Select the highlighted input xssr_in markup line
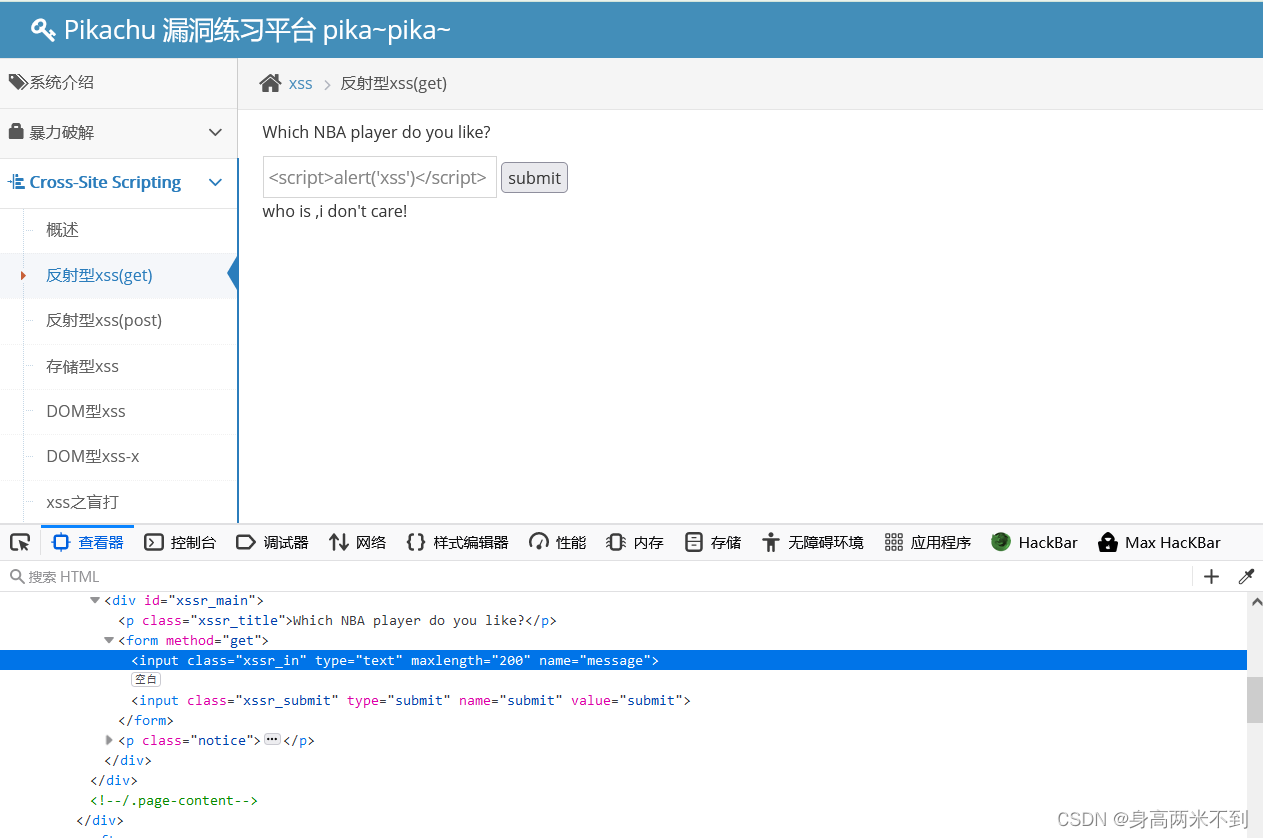Viewport: 1263px width, 838px height. tap(623, 660)
